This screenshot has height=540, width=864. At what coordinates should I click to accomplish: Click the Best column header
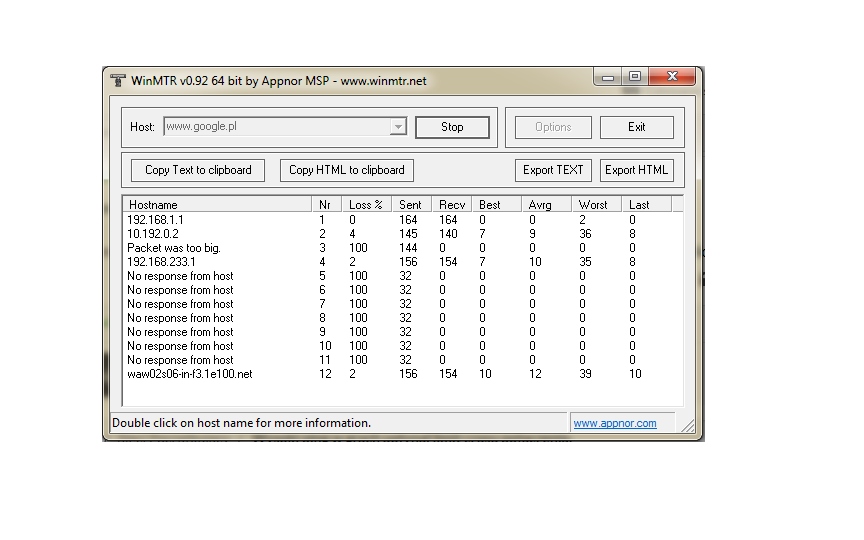496,204
